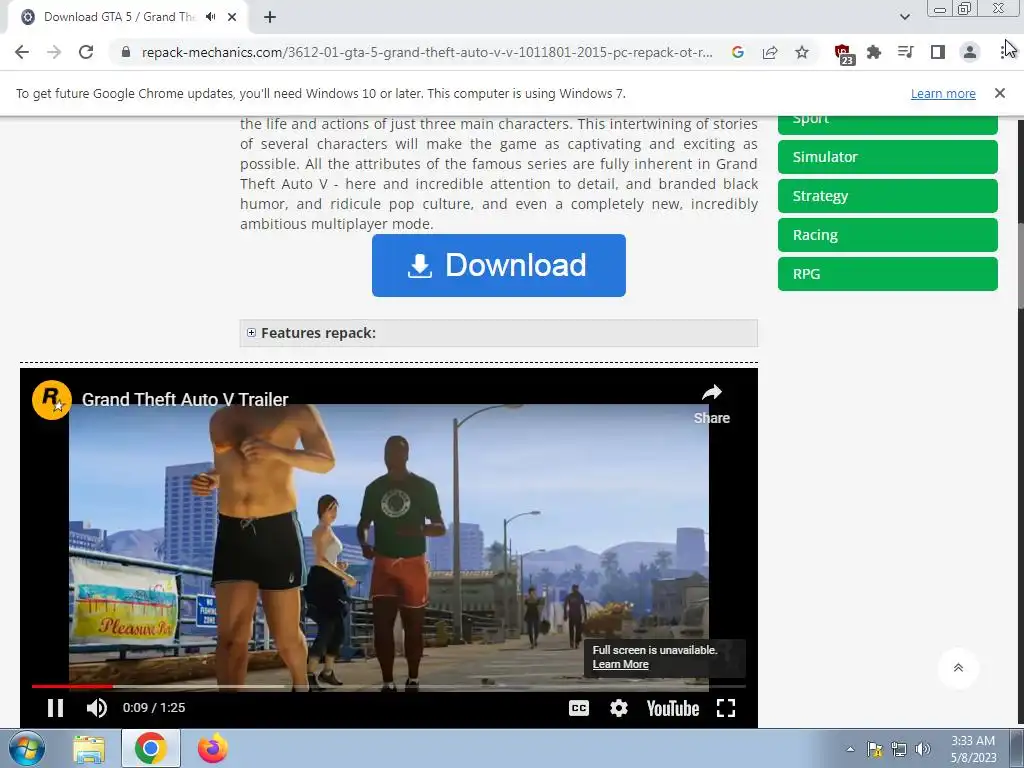Open the Sport category
This screenshot has width=1024, height=768.
[888, 124]
